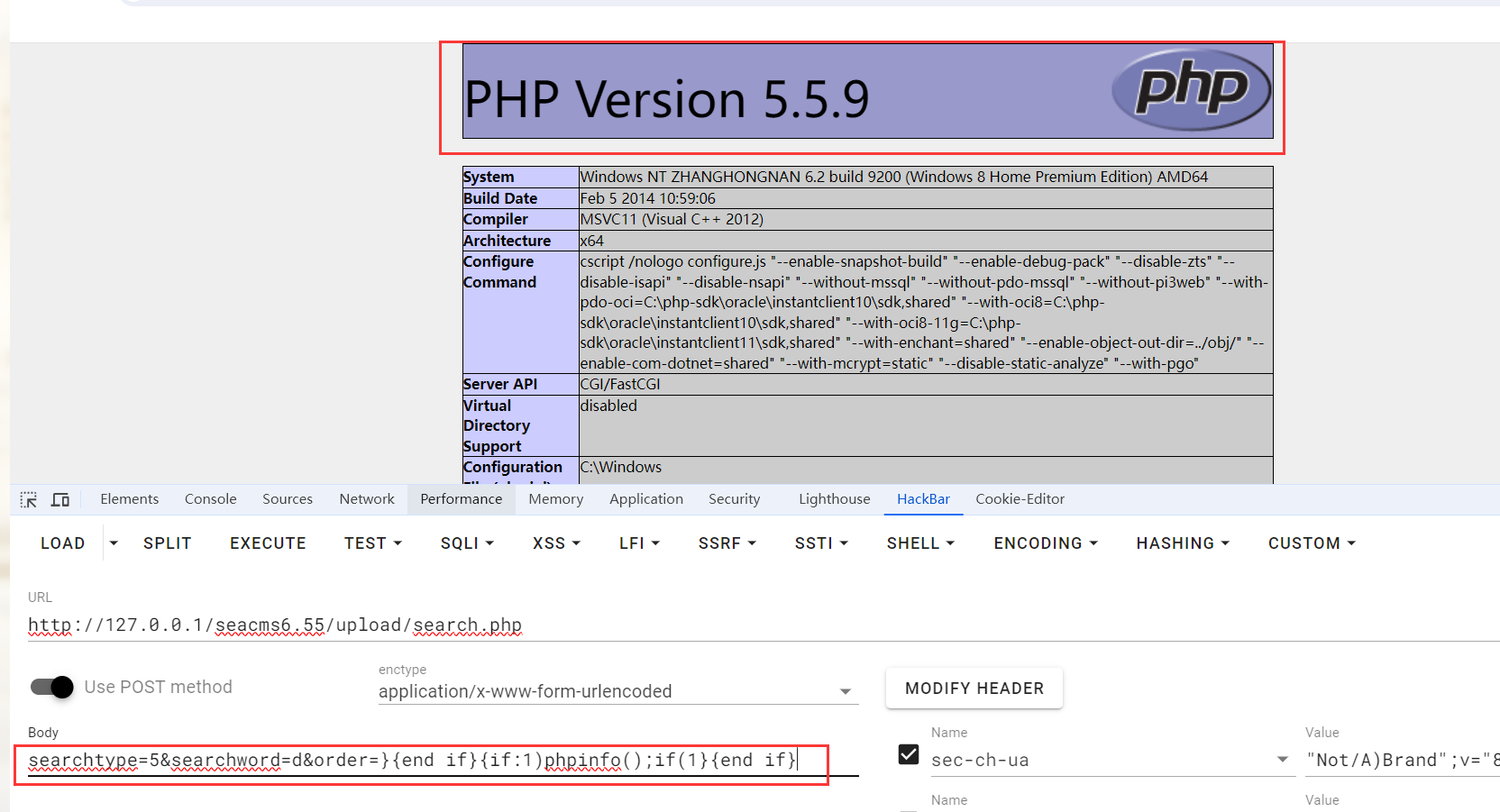1500x812 pixels.
Task: Toggle the device toolbar icon
Action: coord(60,499)
